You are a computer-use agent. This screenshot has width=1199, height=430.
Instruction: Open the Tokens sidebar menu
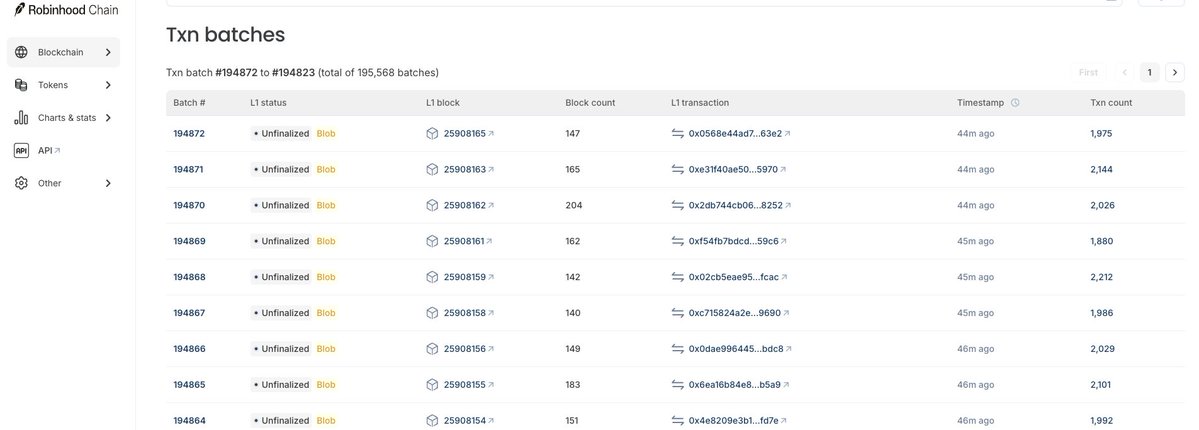(x=63, y=85)
